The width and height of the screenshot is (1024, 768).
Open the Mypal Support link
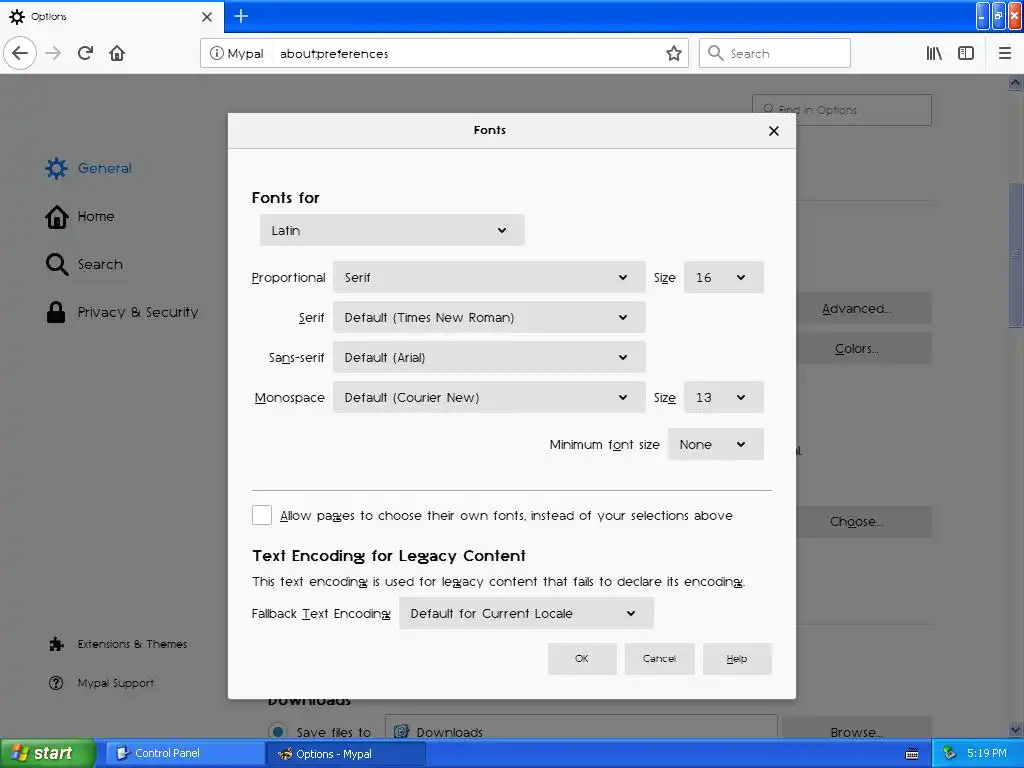116,683
